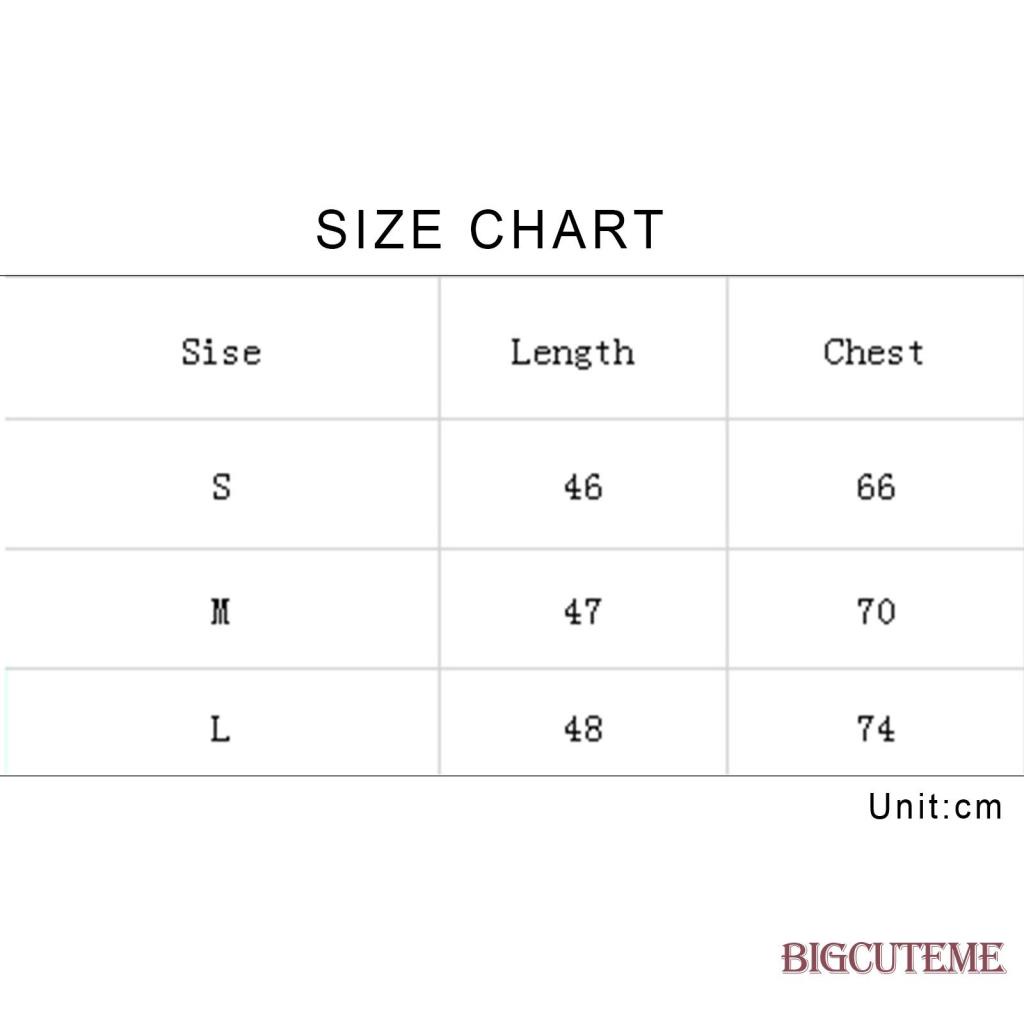Click the letter H in the CHART title

[530, 230]
